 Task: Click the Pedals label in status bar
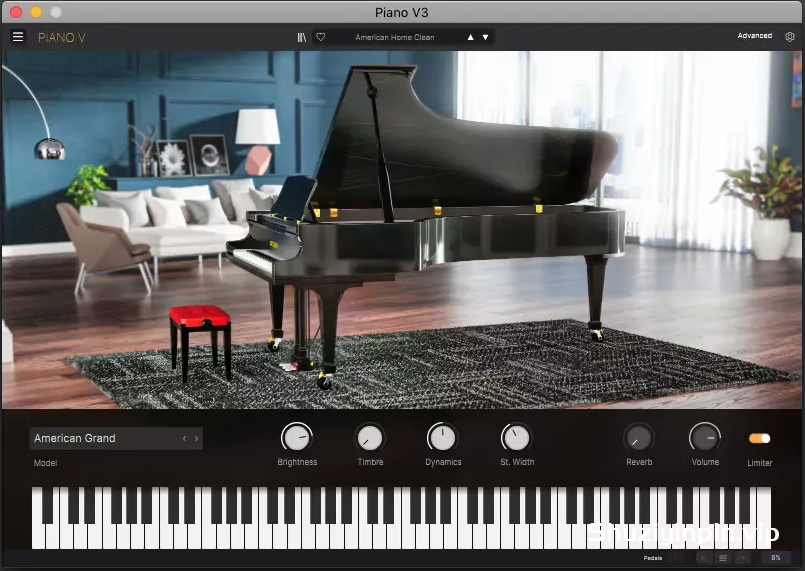[653, 558]
